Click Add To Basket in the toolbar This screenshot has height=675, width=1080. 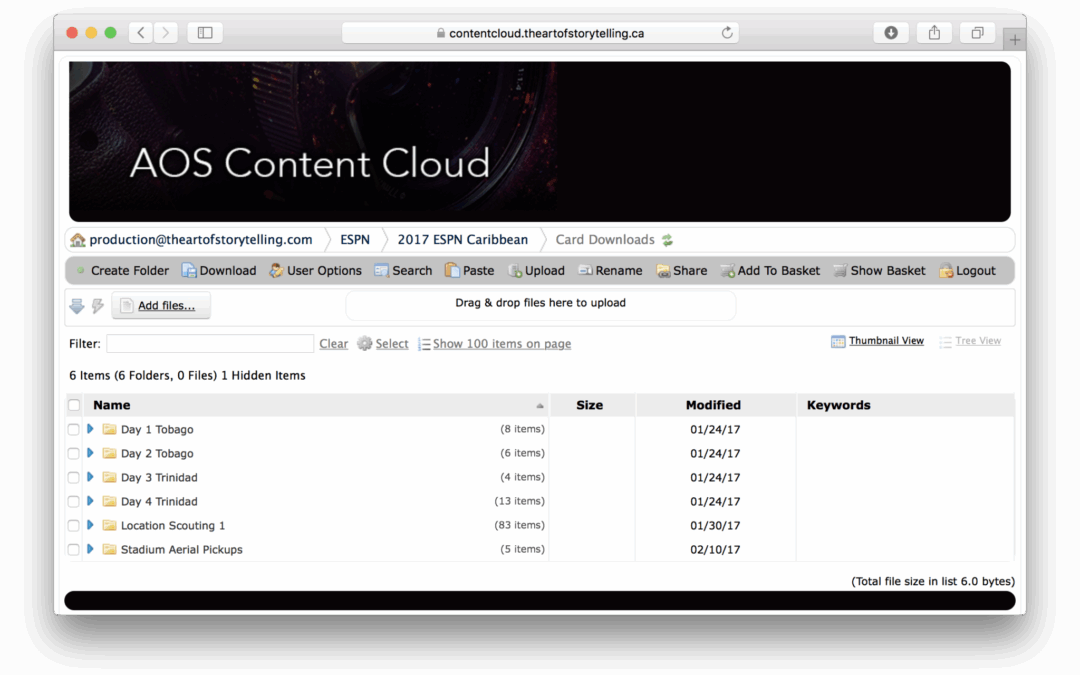click(770, 271)
